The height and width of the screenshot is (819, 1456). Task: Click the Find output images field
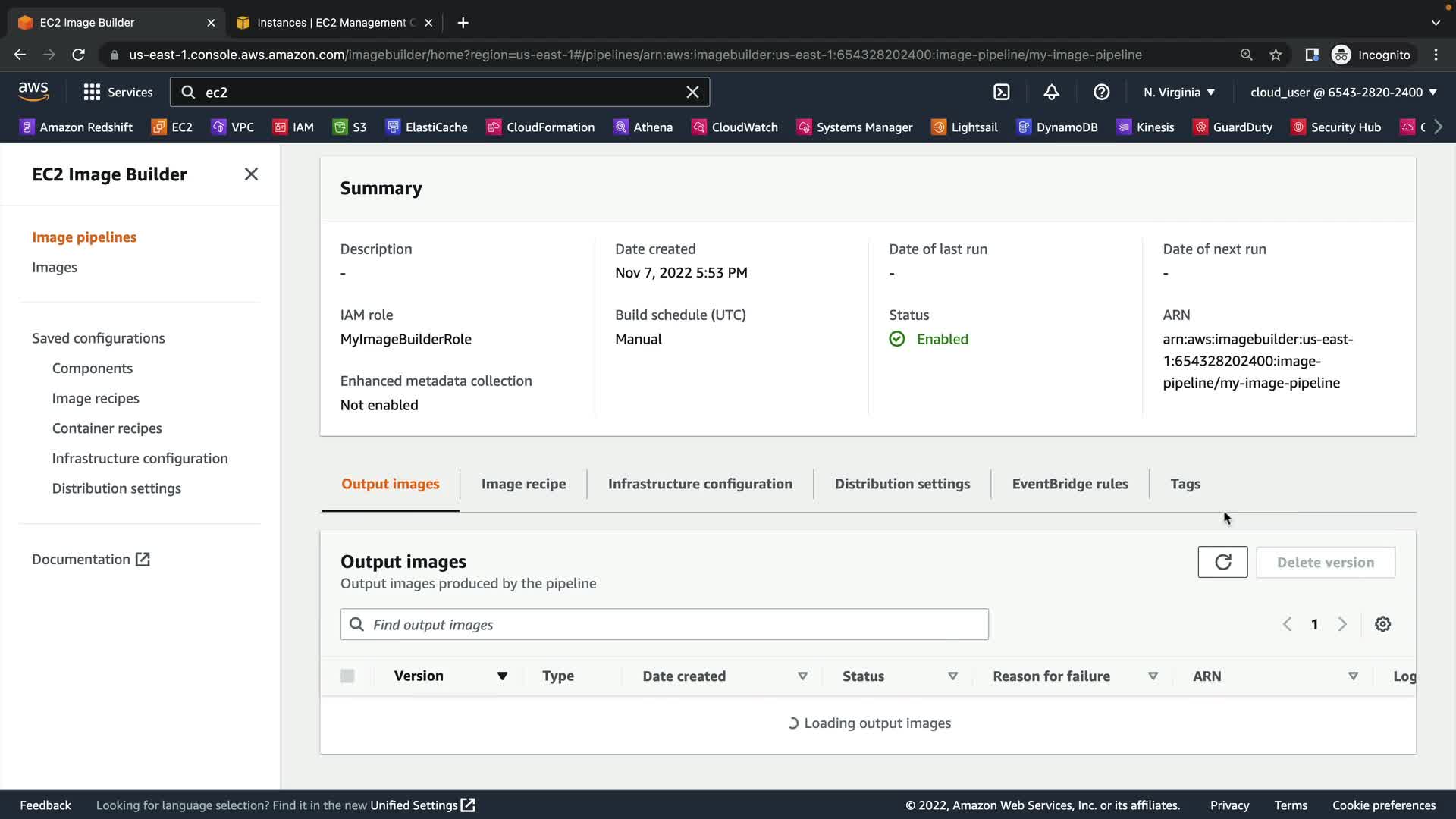pos(664,624)
